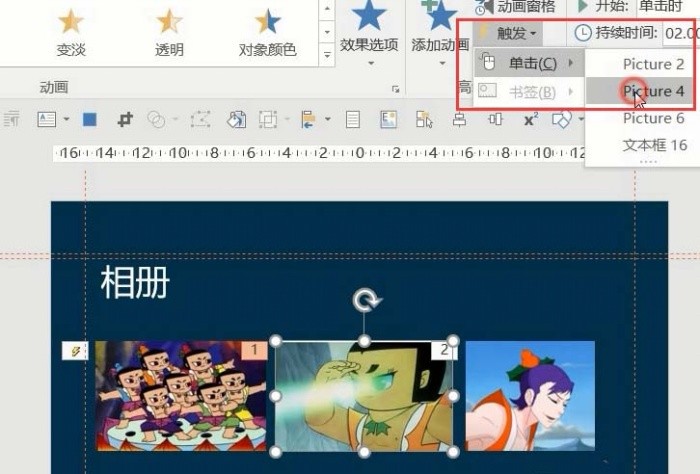
Task: Apply the 对象颜色 animation effect
Action: (267, 33)
